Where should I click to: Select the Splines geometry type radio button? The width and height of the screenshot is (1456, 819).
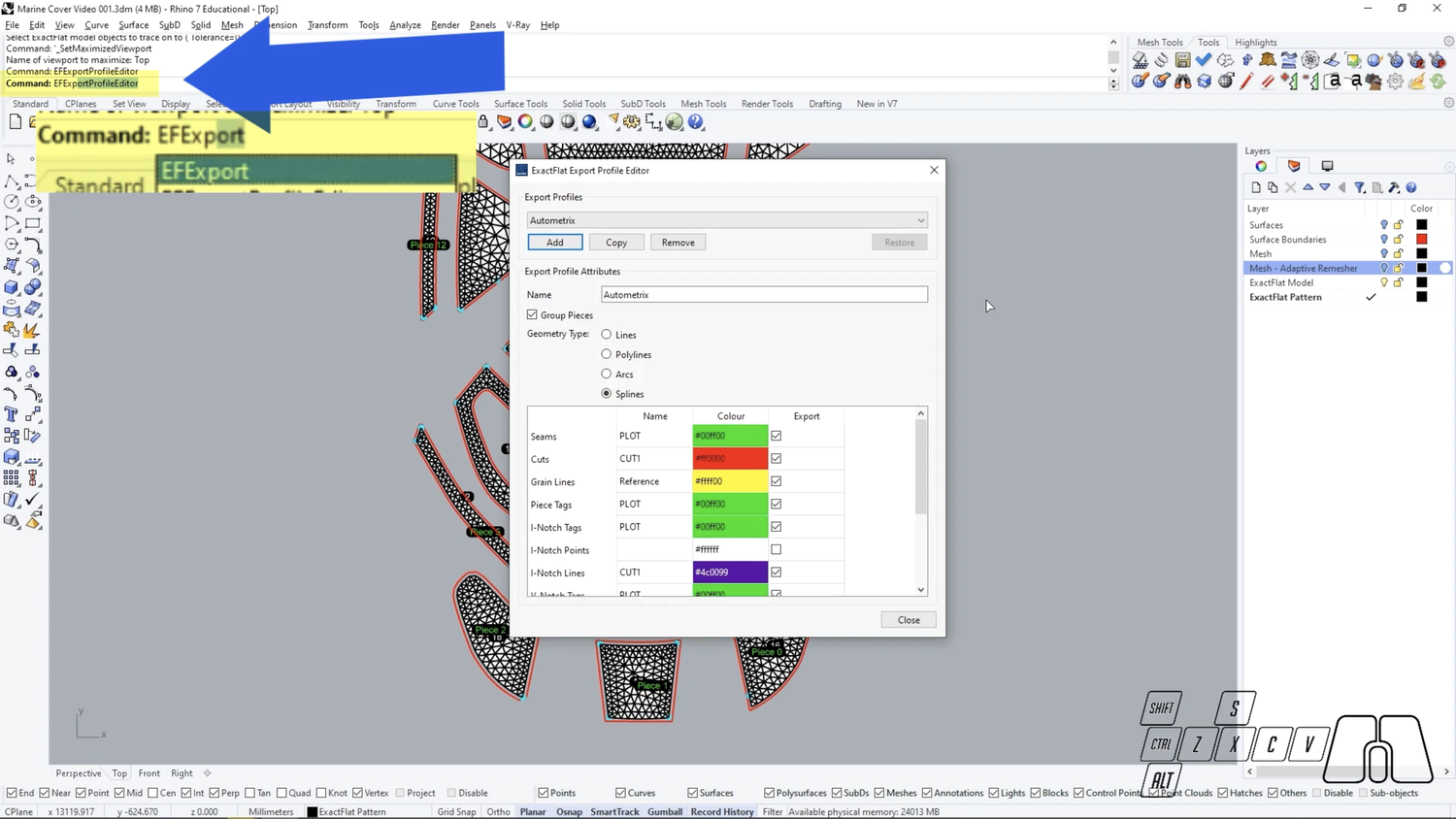pyautogui.click(x=607, y=394)
